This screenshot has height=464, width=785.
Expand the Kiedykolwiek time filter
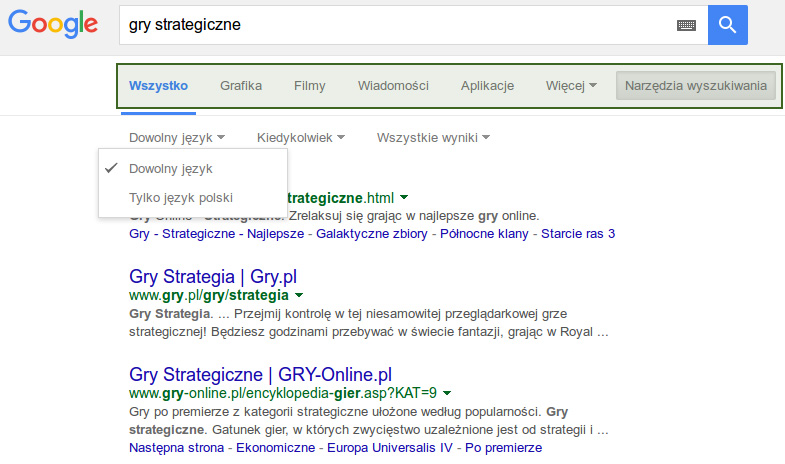(301, 137)
